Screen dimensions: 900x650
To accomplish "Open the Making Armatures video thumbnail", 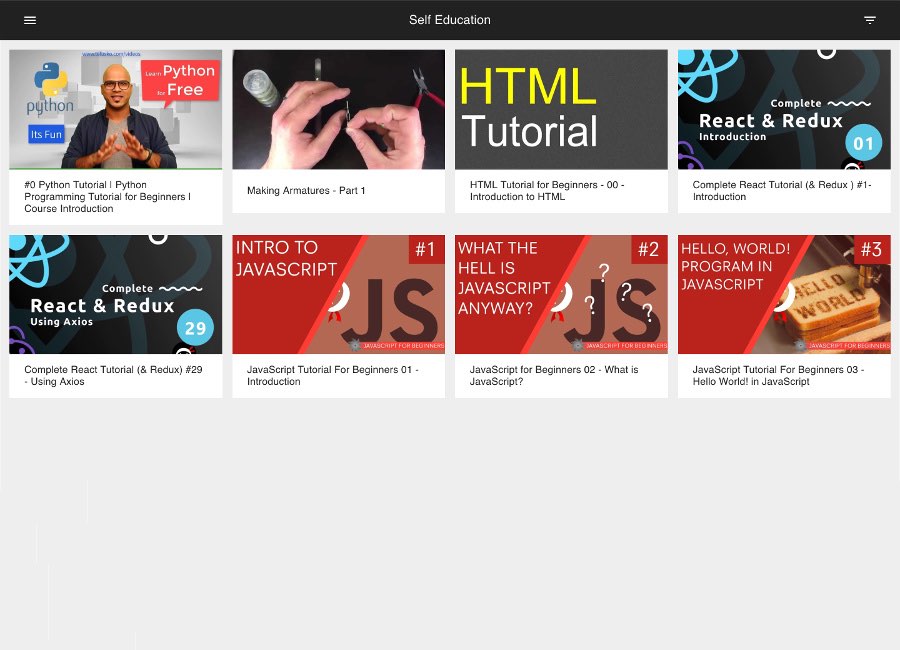I will coord(338,109).
